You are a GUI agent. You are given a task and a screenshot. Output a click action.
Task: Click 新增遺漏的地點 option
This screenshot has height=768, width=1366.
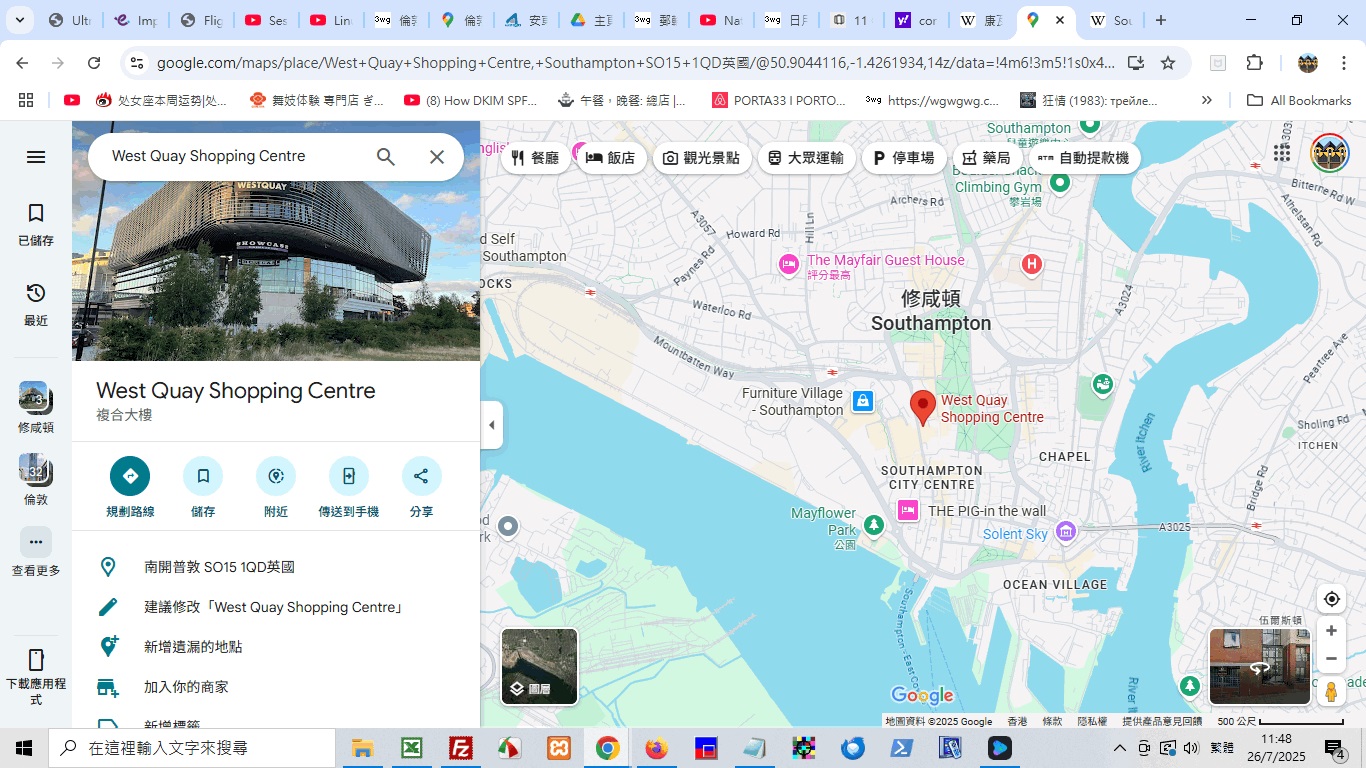193,647
